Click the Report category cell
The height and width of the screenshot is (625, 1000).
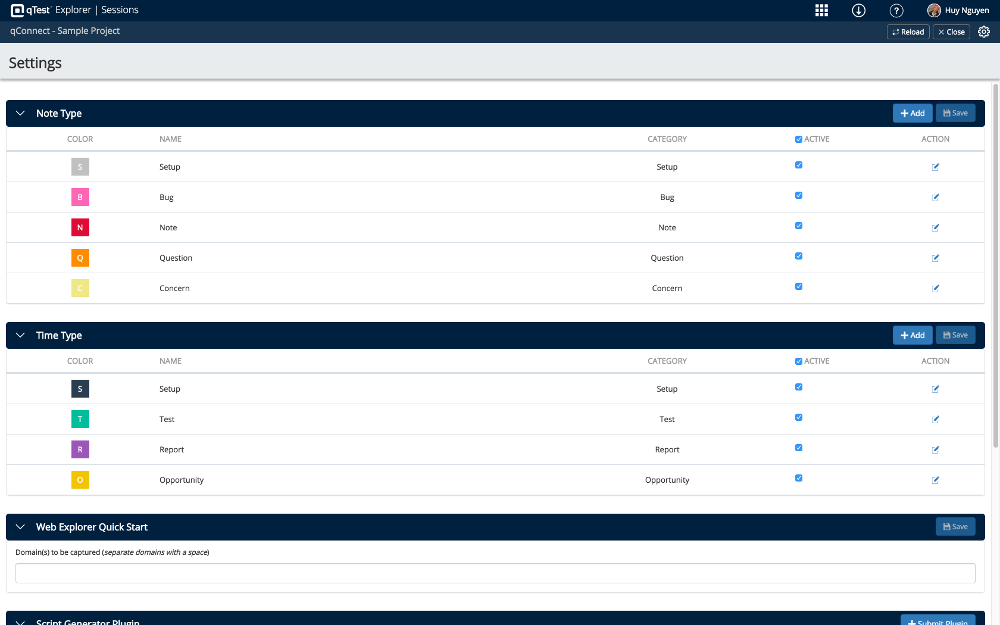click(667, 450)
